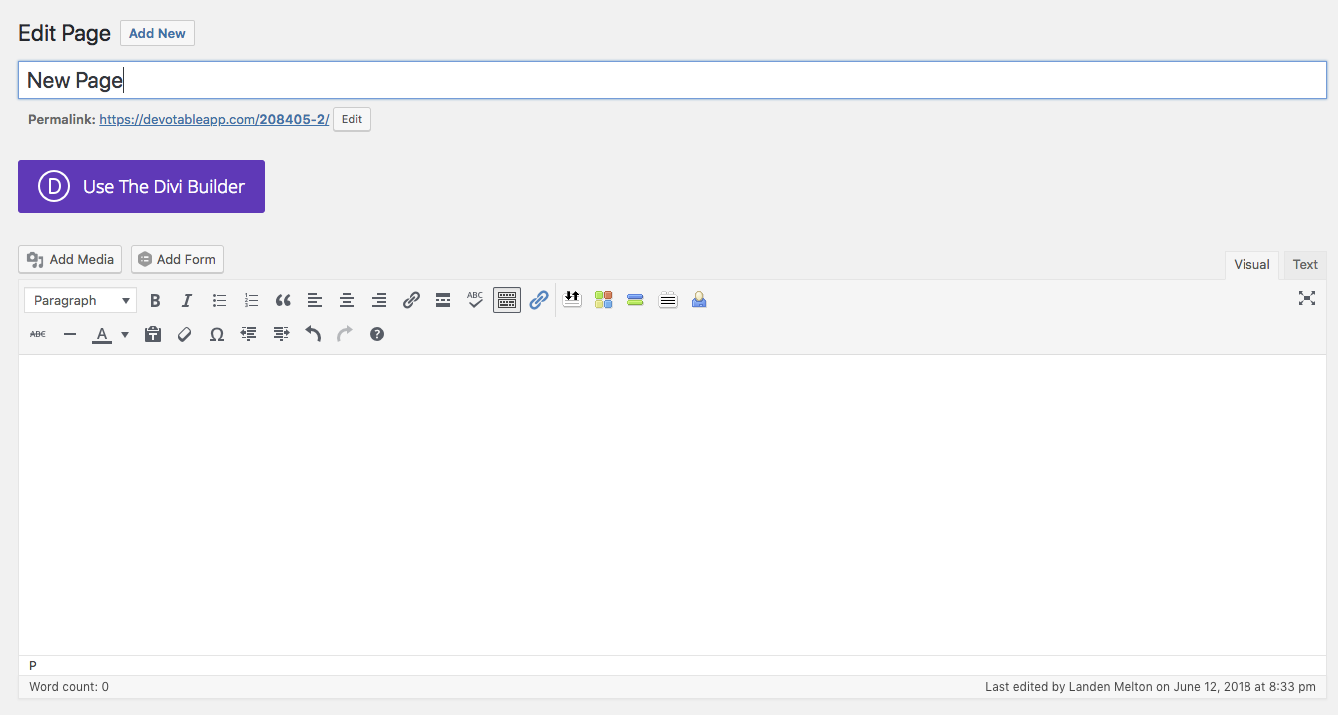Click the Last edited by Landen Melton text
The height and width of the screenshot is (715, 1338).
[1150, 687]
